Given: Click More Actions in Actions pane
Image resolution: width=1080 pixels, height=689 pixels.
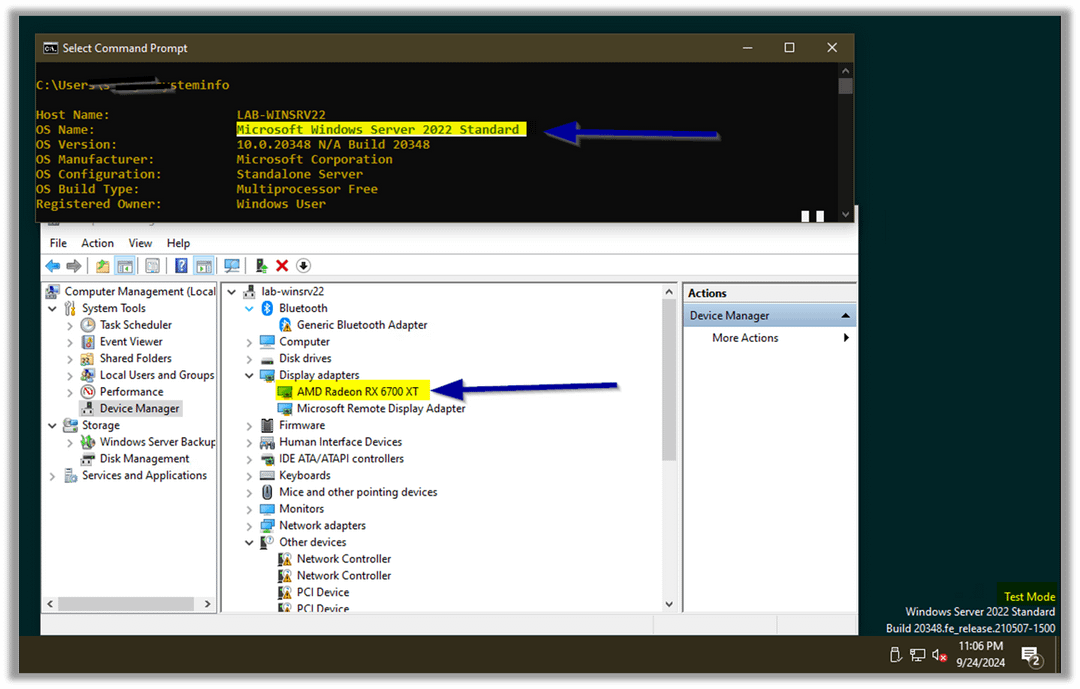Looking at the screenshot, I should (745, 338).
